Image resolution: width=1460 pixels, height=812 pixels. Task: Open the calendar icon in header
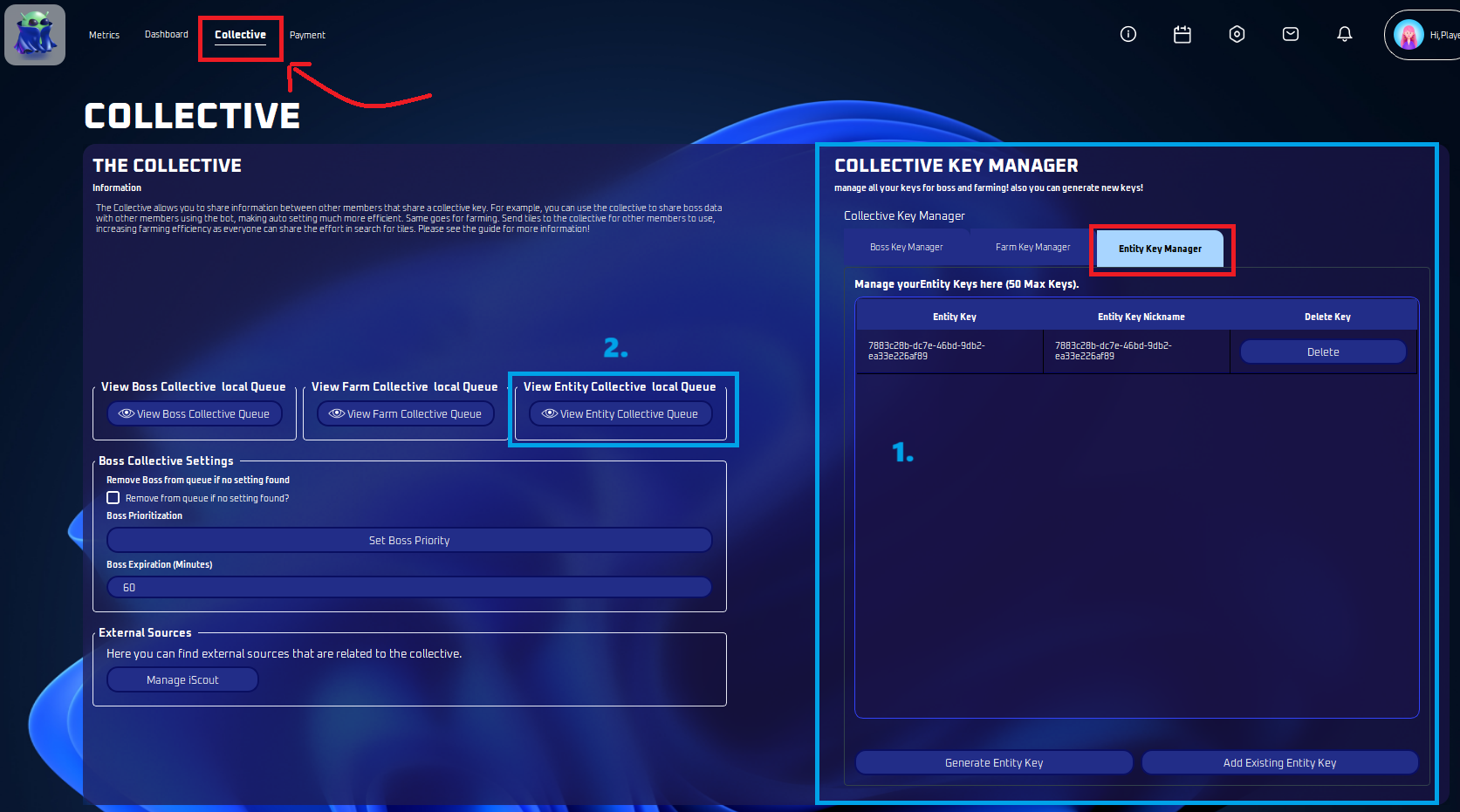coord(1182,34)
